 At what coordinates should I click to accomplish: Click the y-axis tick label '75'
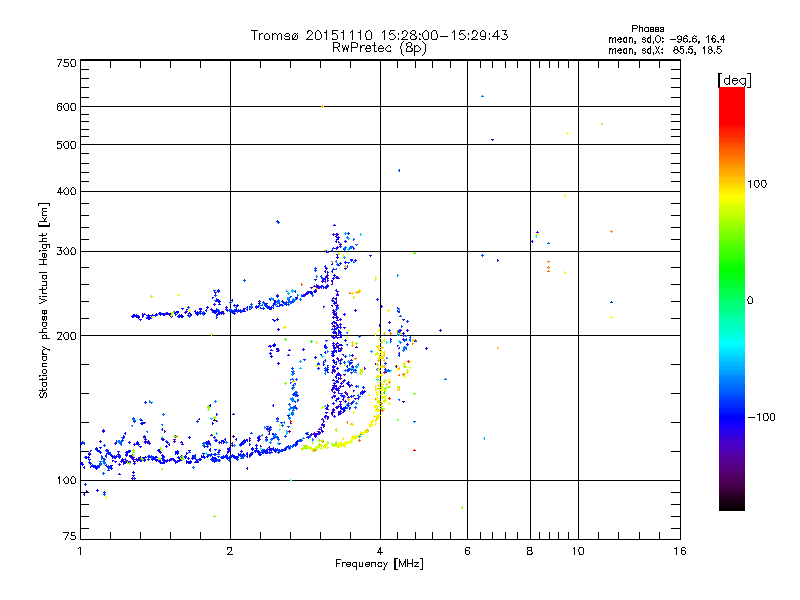tap(70, 536)
